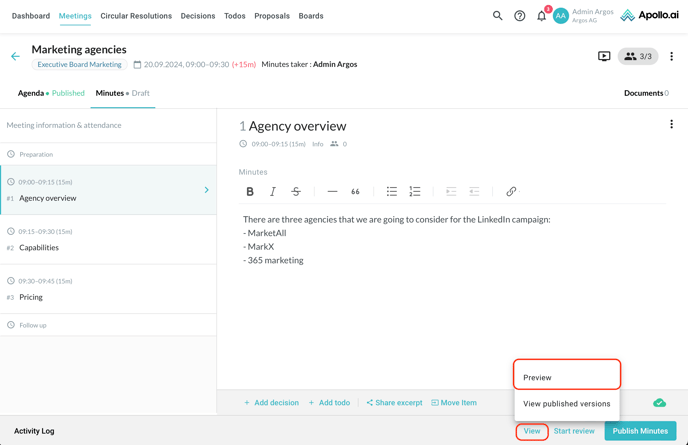This screenshot has width=688, height=445.
Task: Open the meeting three-dot options menu
Action: point(671,57)
